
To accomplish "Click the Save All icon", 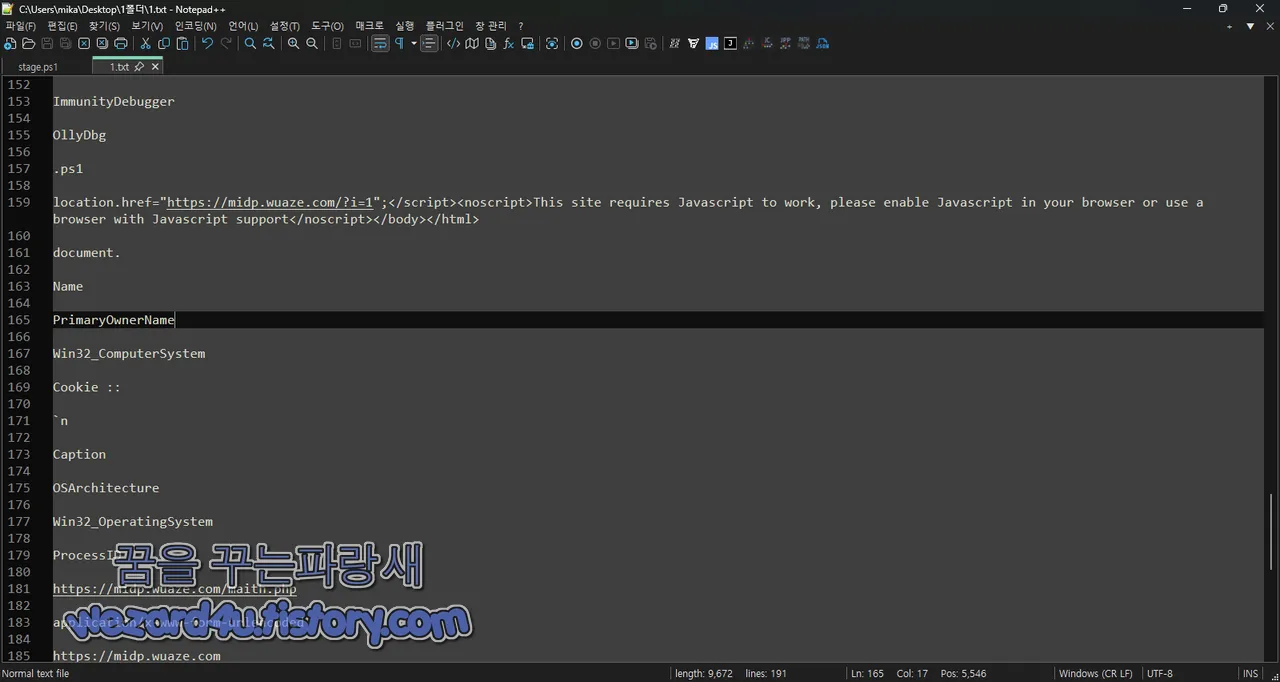I will [x=65, y=44].
